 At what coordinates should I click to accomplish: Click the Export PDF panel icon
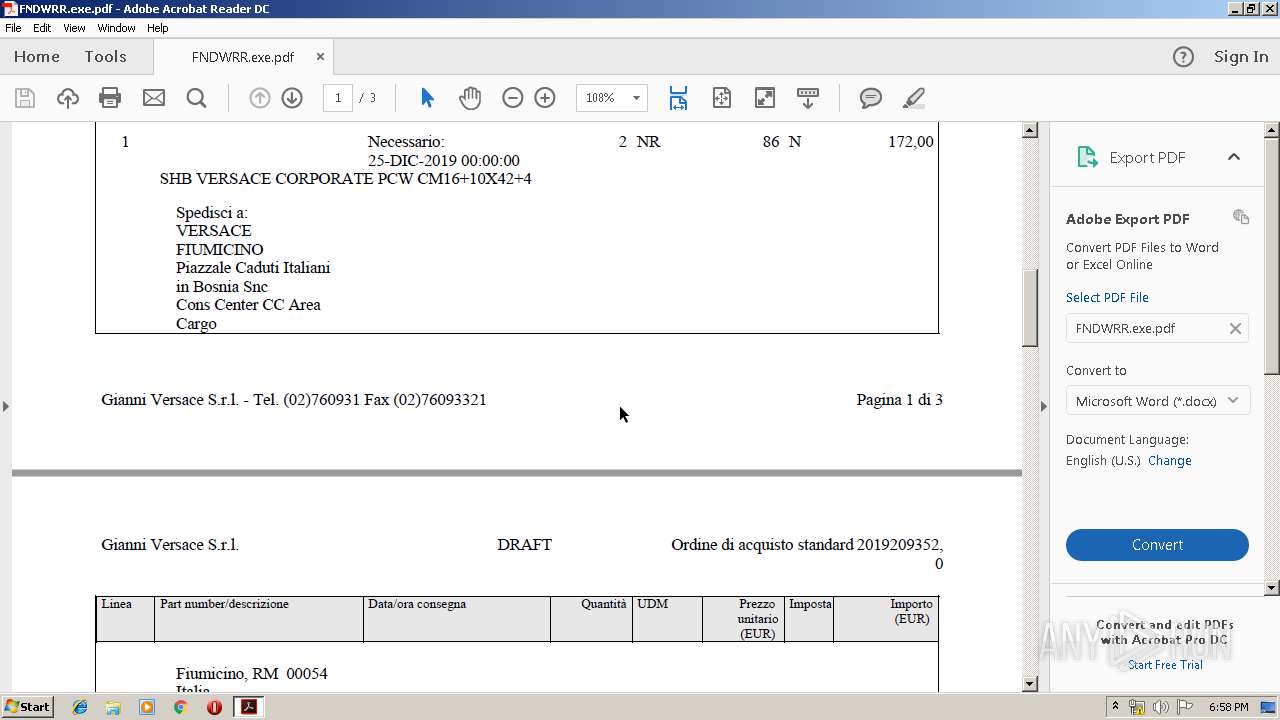[x=1086, y=157]
